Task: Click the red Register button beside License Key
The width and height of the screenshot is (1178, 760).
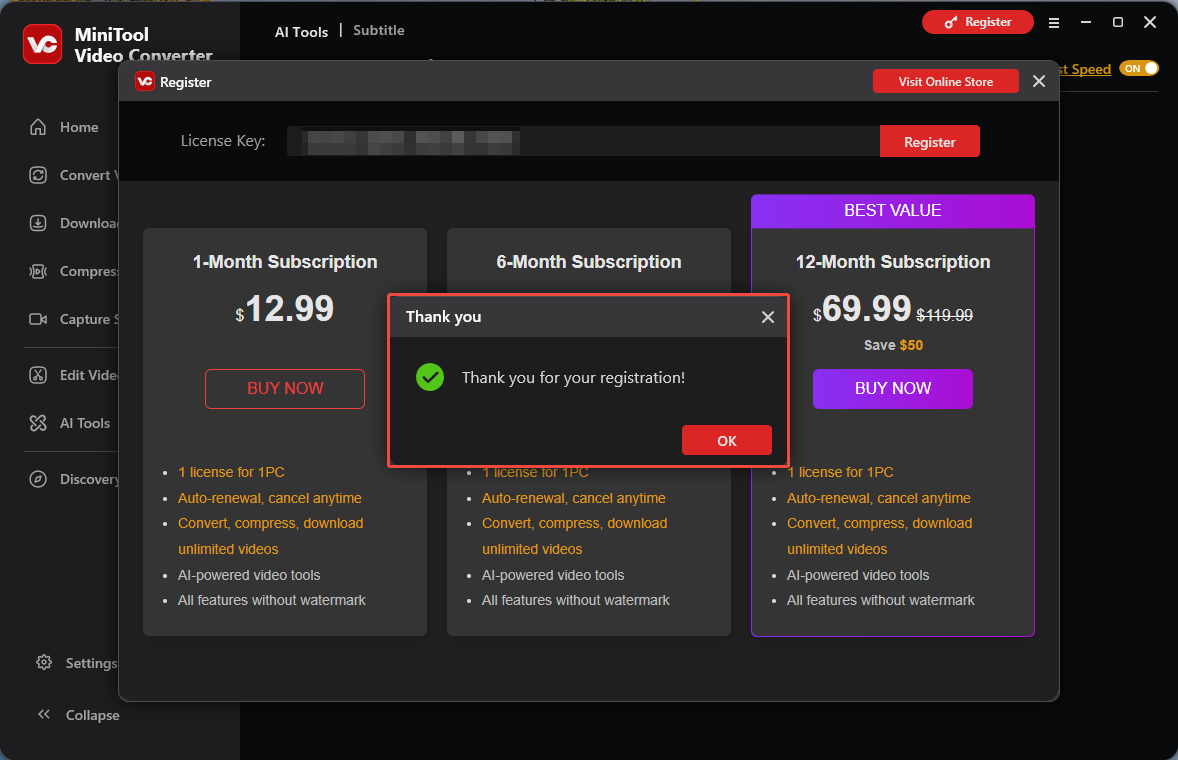Action: point(929,141)
